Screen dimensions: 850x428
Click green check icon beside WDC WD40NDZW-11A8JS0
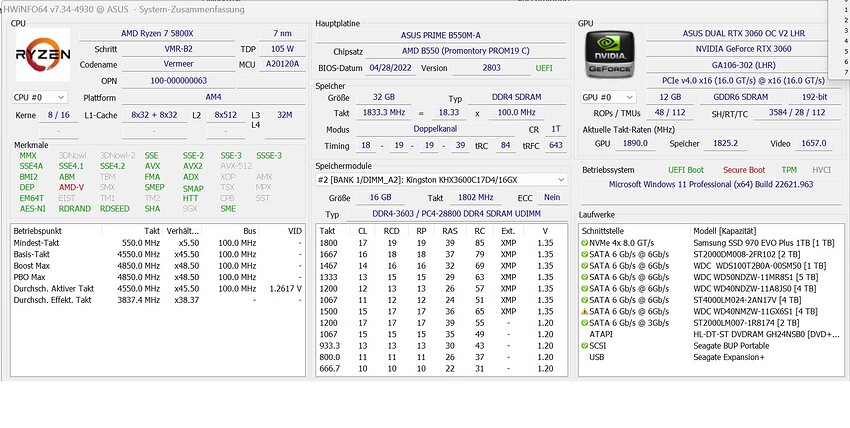pyautogui.click(x=584, y=289)
